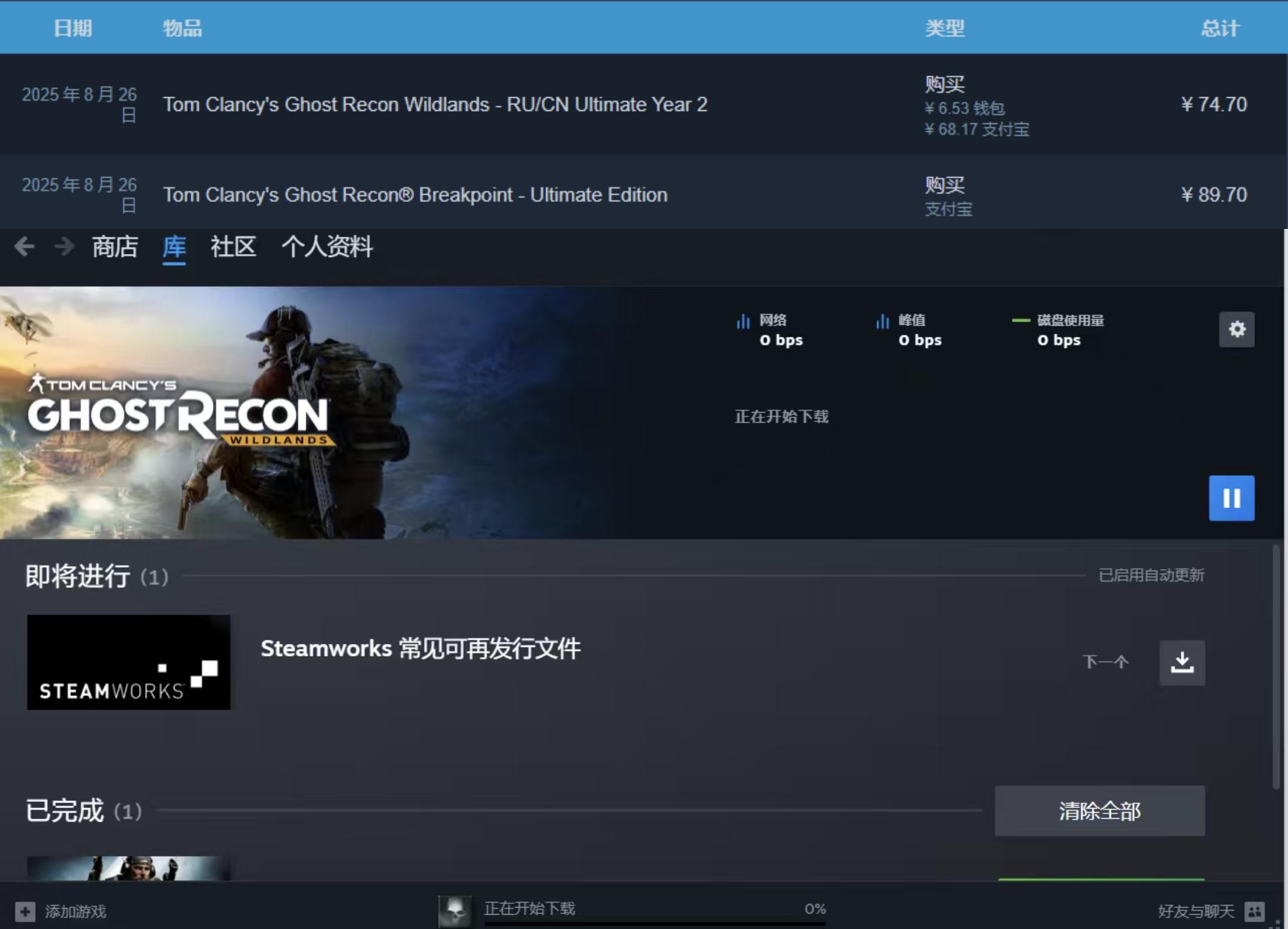The height and width of the screenshot is (929, 1288).
Task: Click the 峰值 0 bps statistic
Action: [909, 330]
